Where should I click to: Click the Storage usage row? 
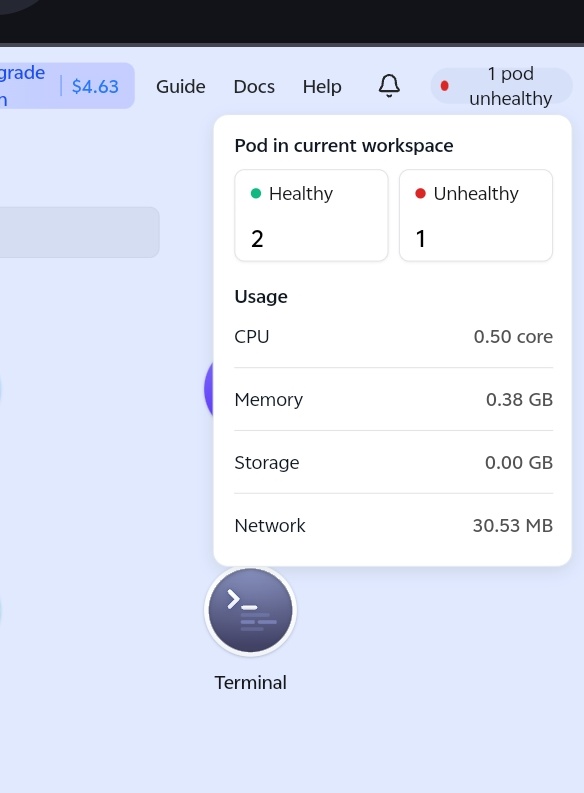(393, 462)
